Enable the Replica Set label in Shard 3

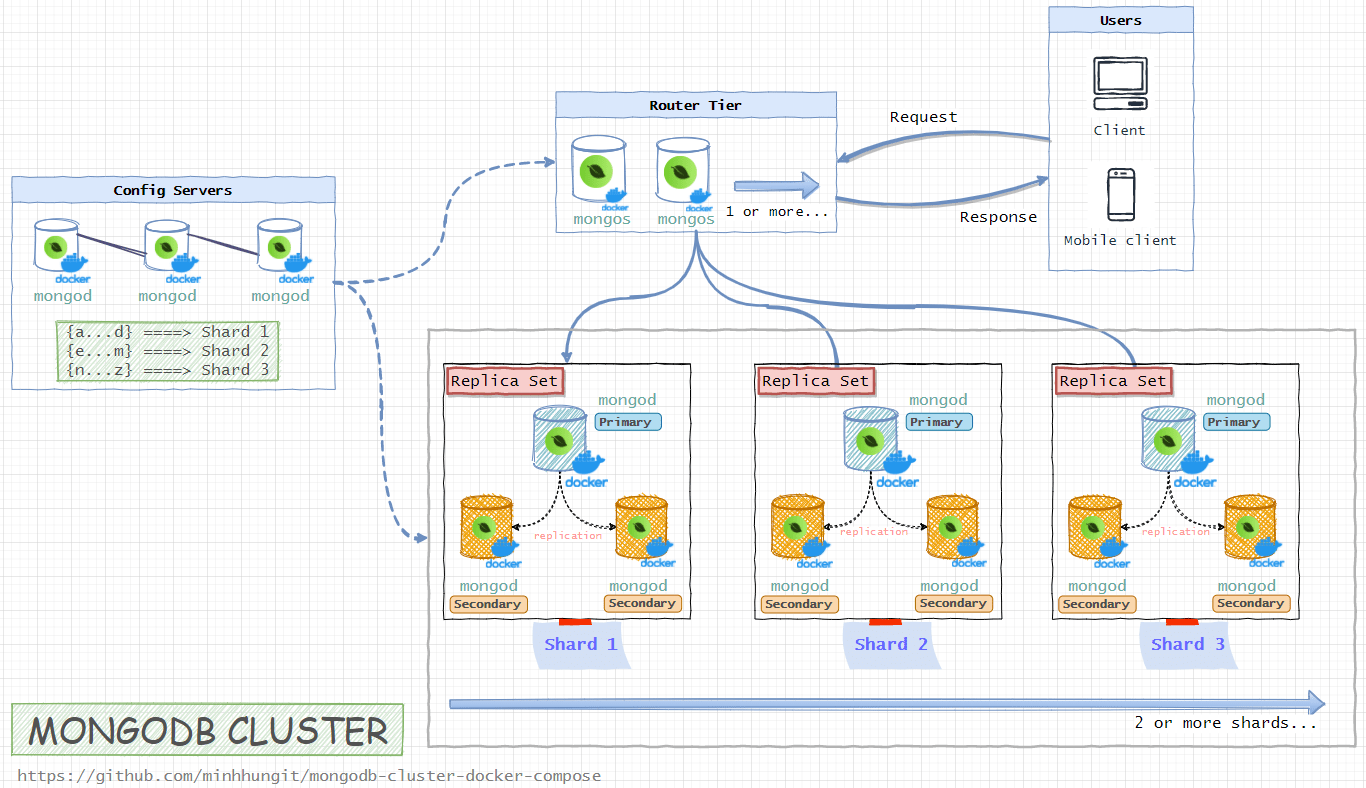click(1112, 381)
